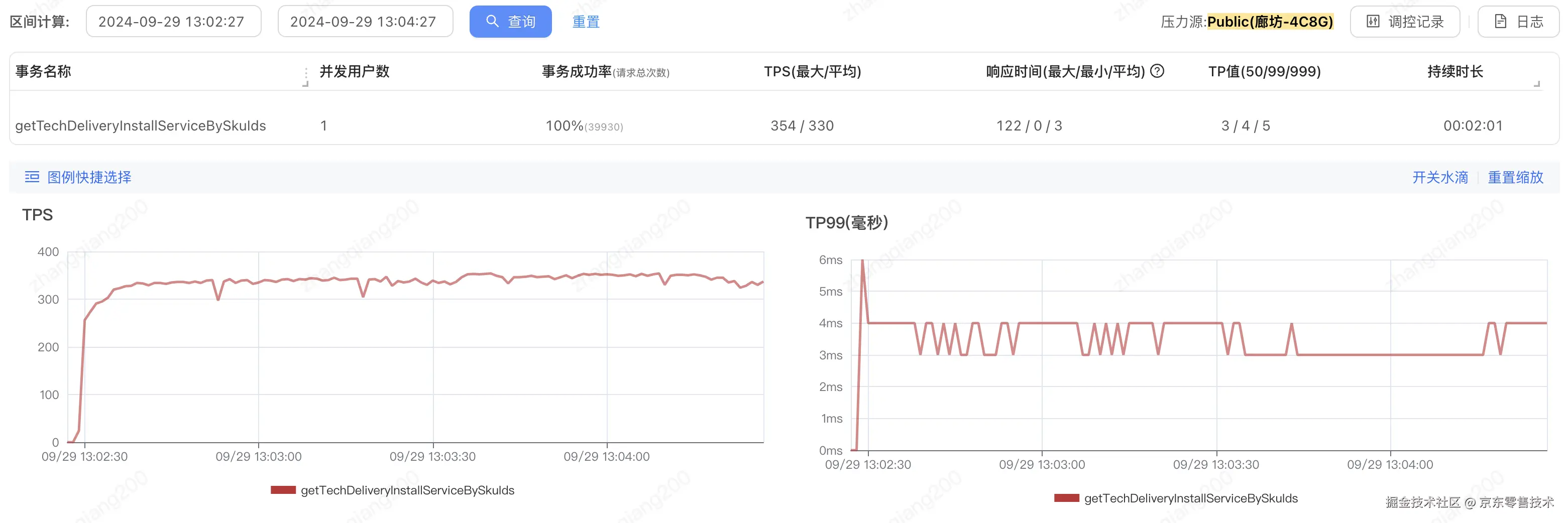Click the 并发用户数 column header
The image size is (1568, 523).
click(354, 72)
